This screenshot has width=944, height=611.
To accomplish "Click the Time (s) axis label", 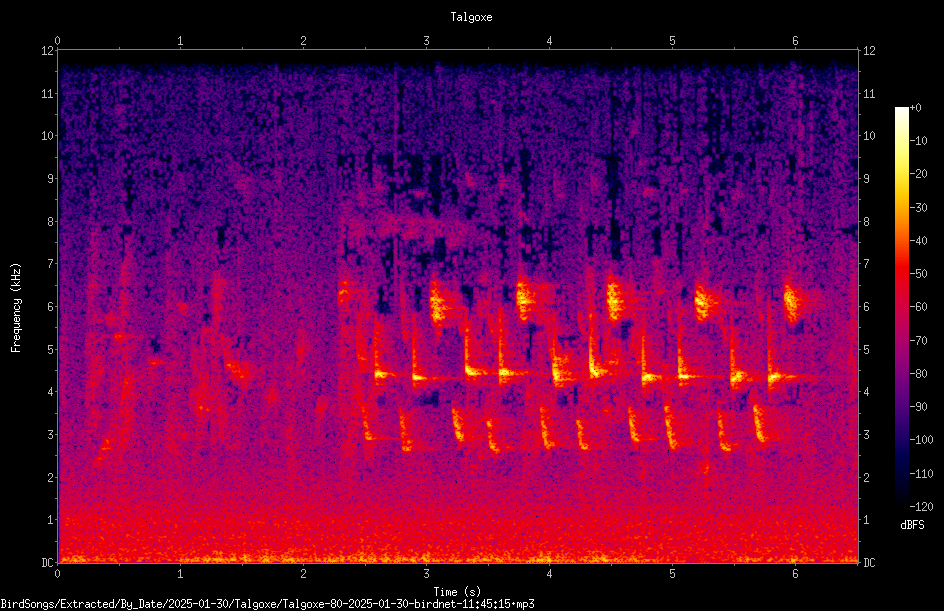I will [x=457, y=592].
